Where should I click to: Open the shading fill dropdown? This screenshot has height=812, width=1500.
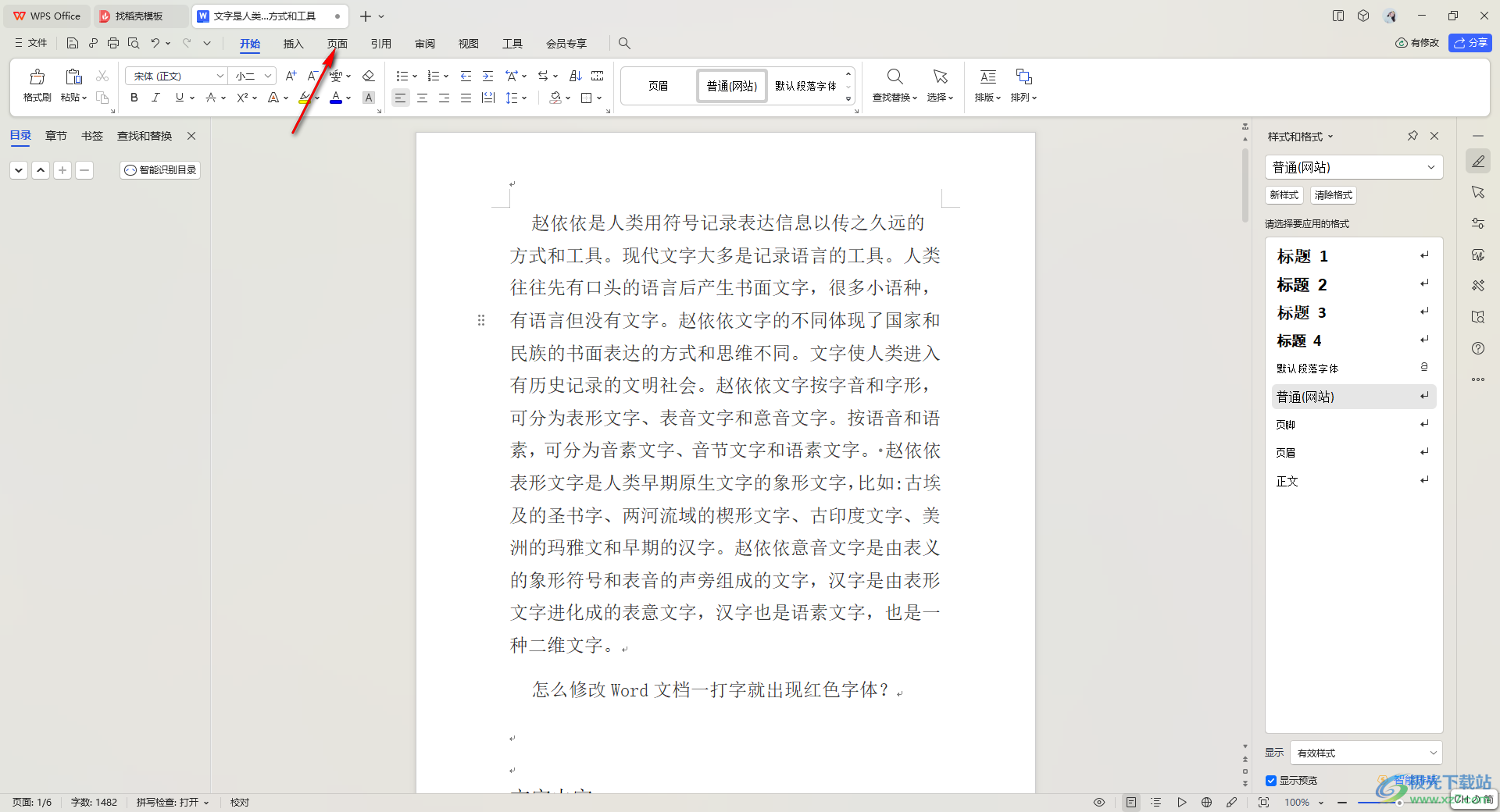[x=568, y=98]
